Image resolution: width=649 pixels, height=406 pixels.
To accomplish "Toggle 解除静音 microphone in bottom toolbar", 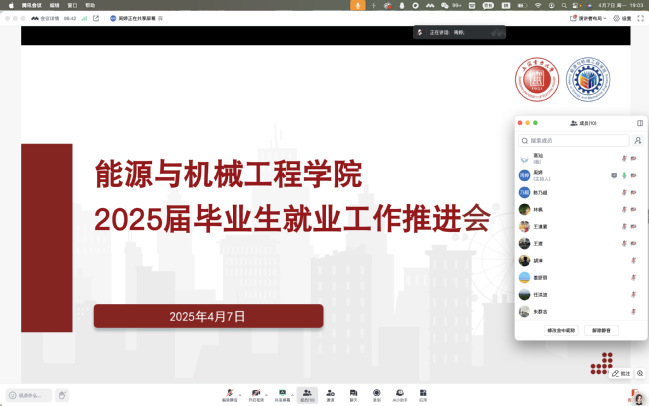I will coord(230,394).
